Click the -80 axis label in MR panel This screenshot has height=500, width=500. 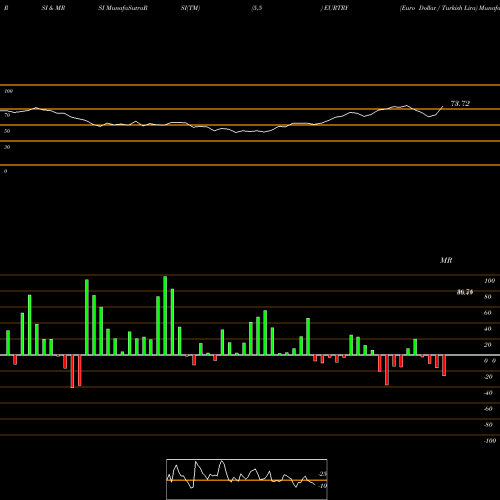[488, 425]
